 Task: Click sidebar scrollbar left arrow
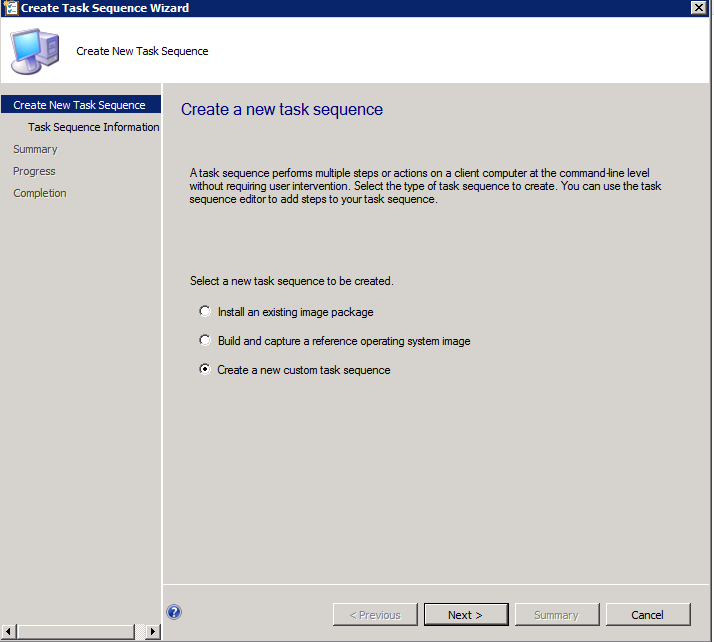click(9, 632)
